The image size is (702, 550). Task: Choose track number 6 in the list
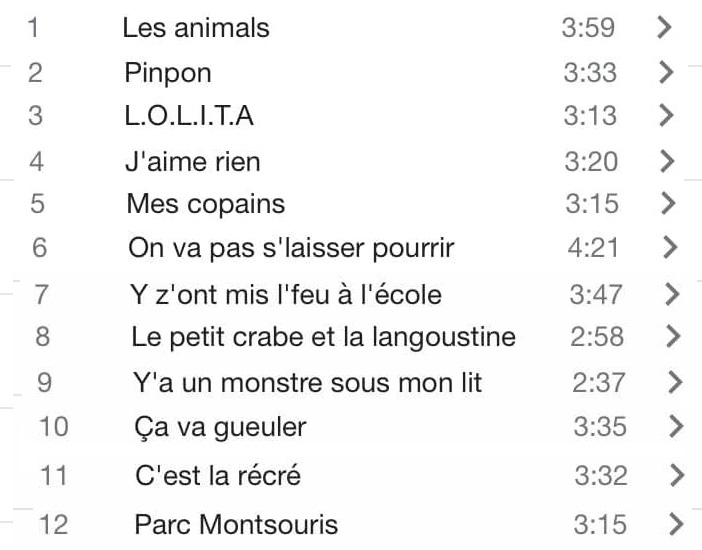click(x=39, y=247)
